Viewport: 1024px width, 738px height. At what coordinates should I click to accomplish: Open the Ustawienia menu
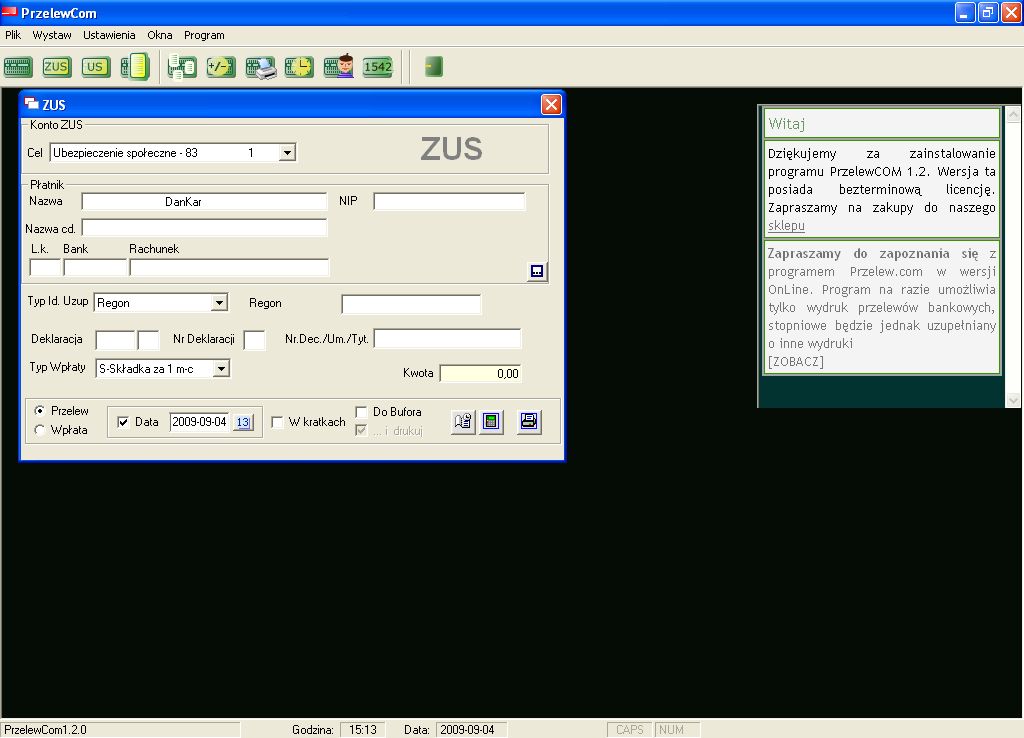[x=109, y=35]
